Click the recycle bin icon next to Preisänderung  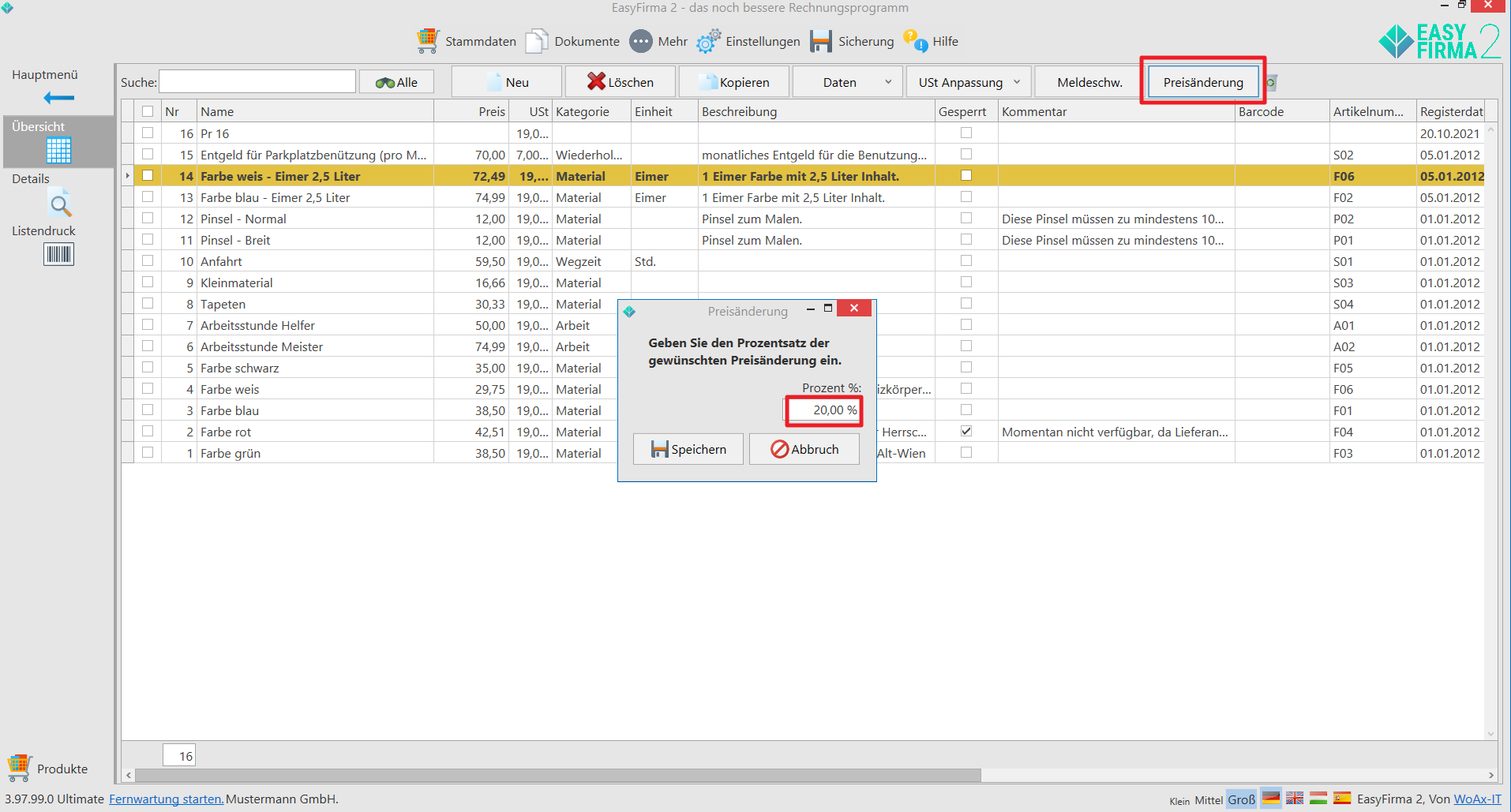pyautogui.click(x=1272, y=82)
